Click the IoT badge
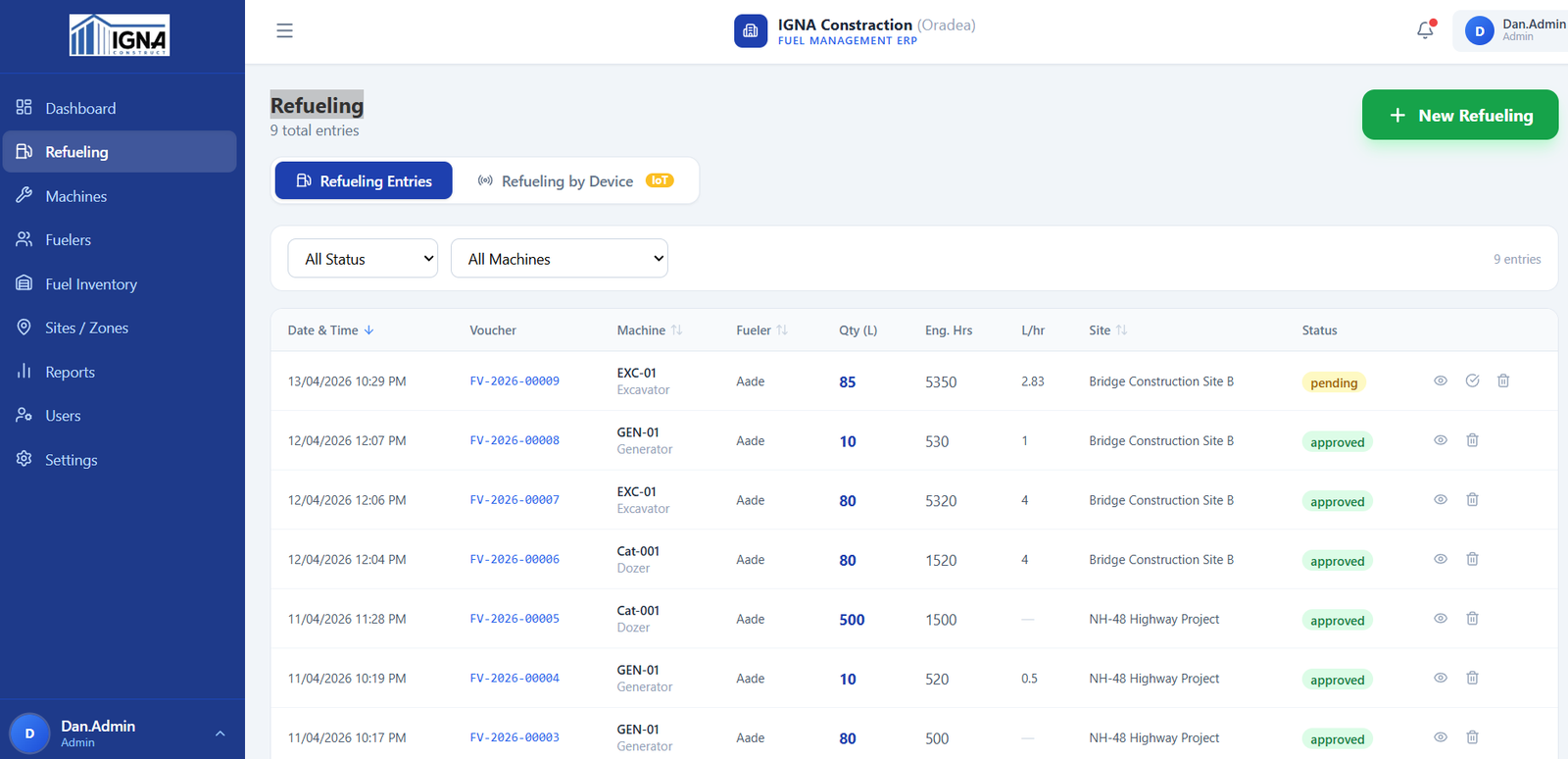 (x=660, y=180)
